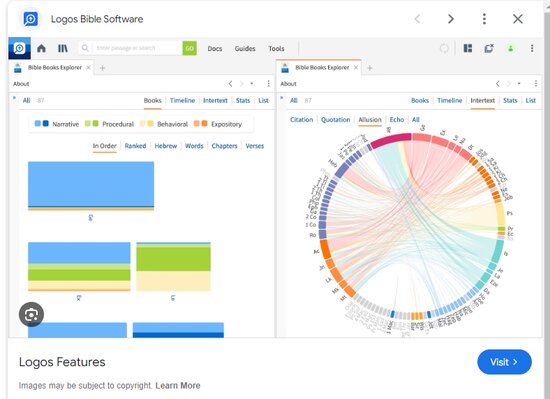The image size is (550, 399).
Task: Click About in left panel
Action: tap(21, 84)
